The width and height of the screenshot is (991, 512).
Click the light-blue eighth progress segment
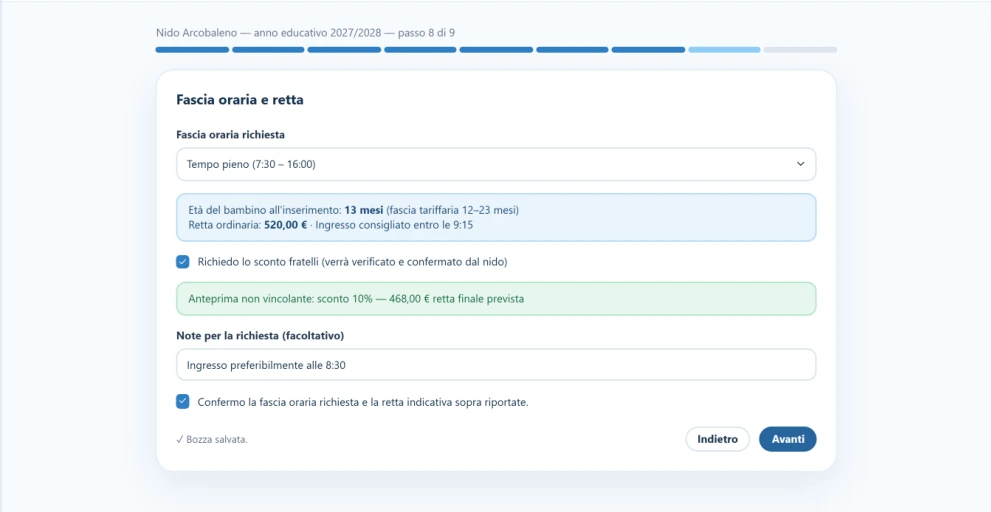coord(724,49)
